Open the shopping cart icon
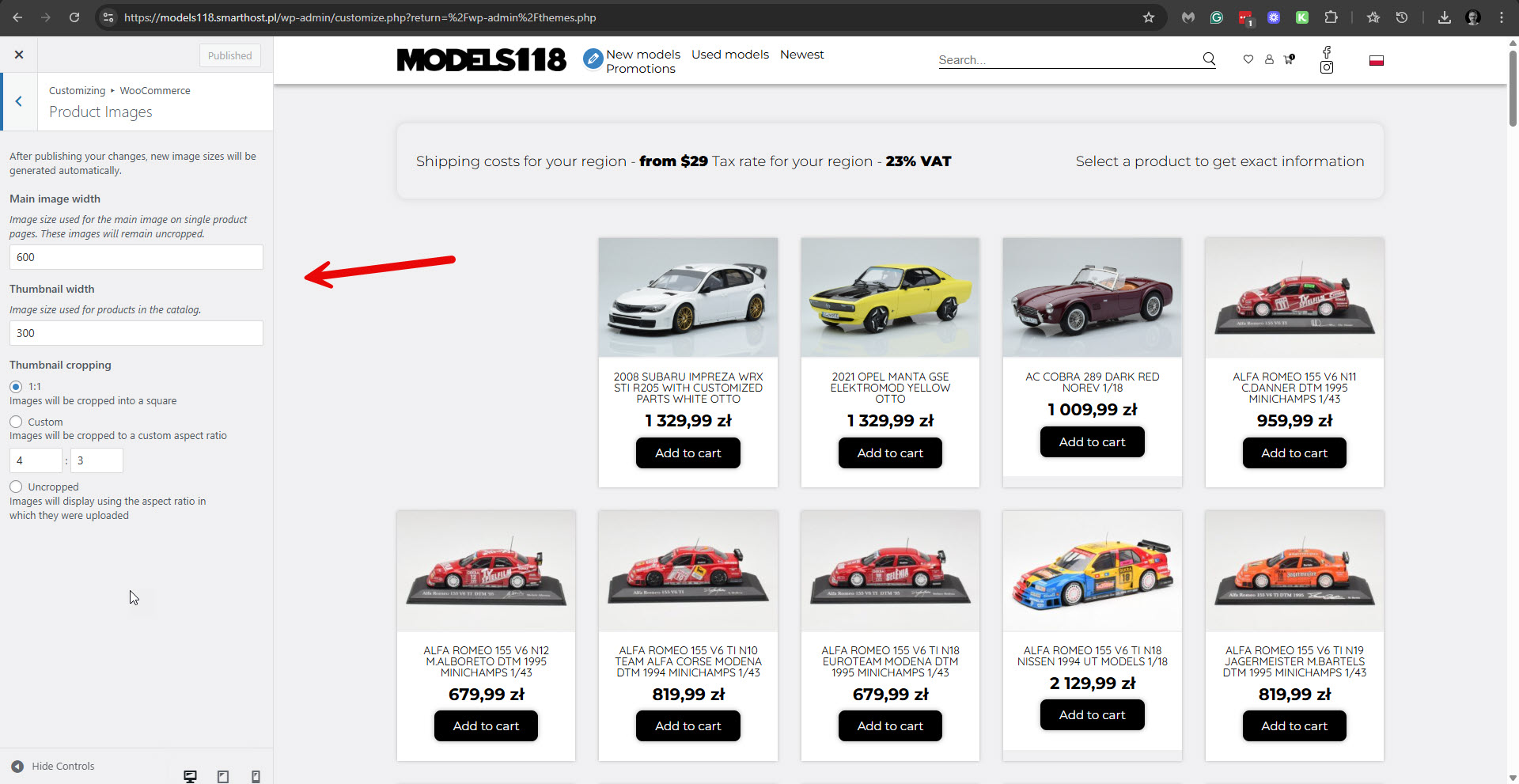1519x784 pixels. [x=1290, y=59]
